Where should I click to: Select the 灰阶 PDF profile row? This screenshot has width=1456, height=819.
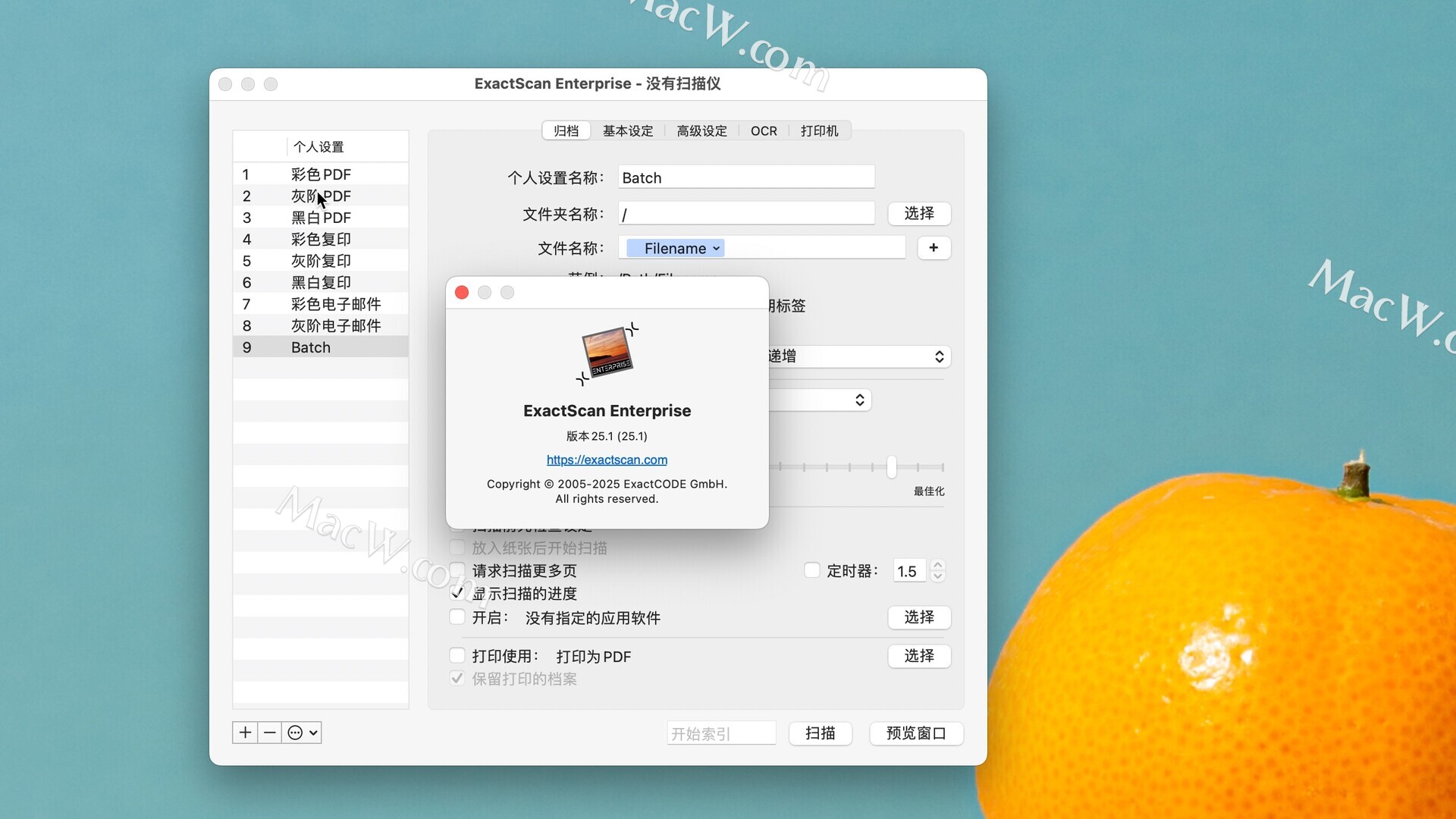point(321,196)
